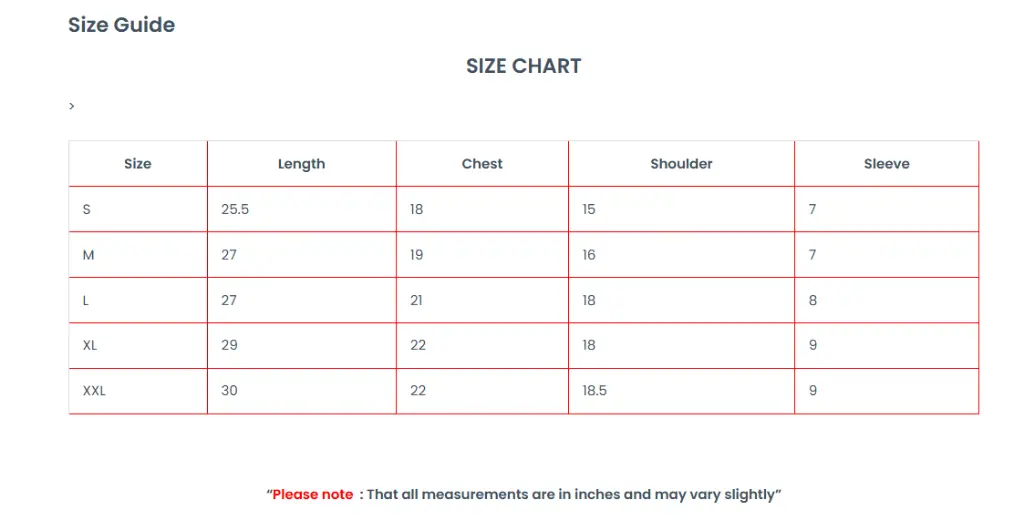This screenshot has width=1024, height=520.
Task: Click the L size row label
Action: click(86, 301)
